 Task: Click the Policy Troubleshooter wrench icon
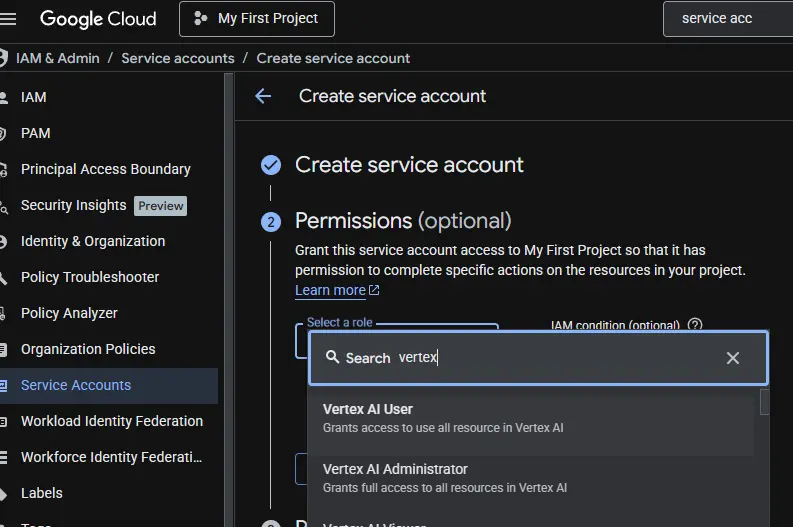(x=3, y=278)
